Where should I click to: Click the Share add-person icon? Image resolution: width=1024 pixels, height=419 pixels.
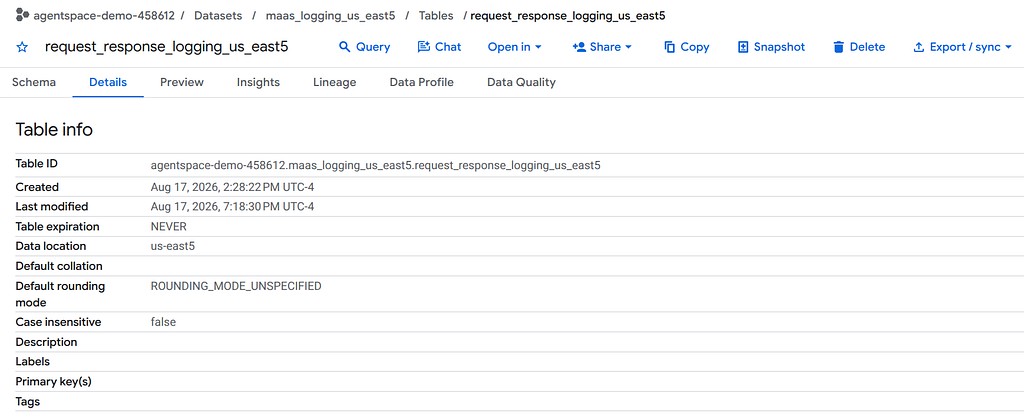coord(579,47)
